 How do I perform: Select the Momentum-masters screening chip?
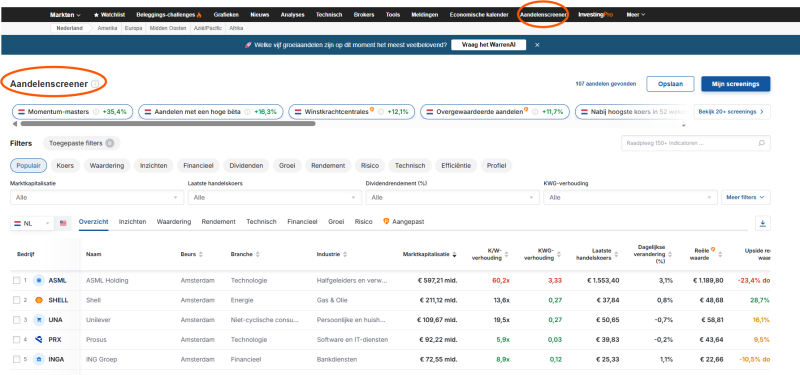72,112
